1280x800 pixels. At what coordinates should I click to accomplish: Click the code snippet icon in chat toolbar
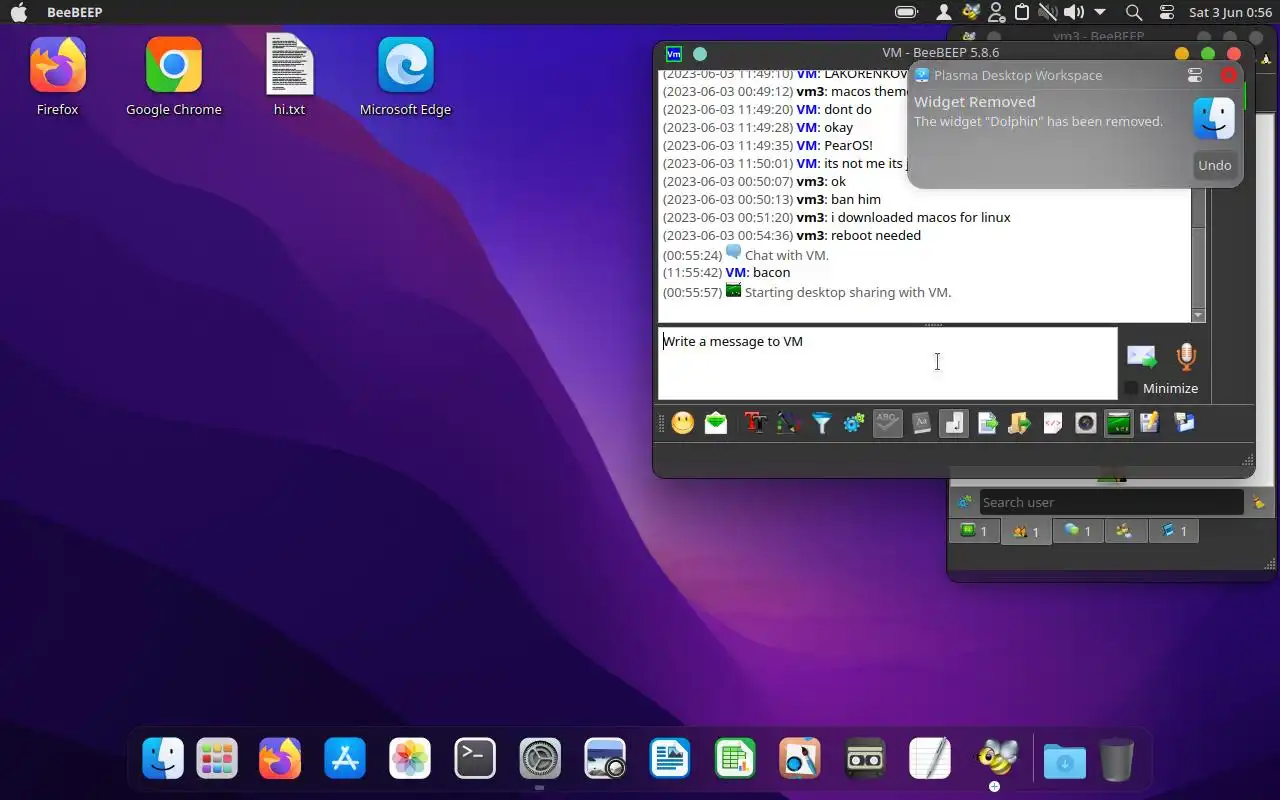click(x=1052, y=423)
